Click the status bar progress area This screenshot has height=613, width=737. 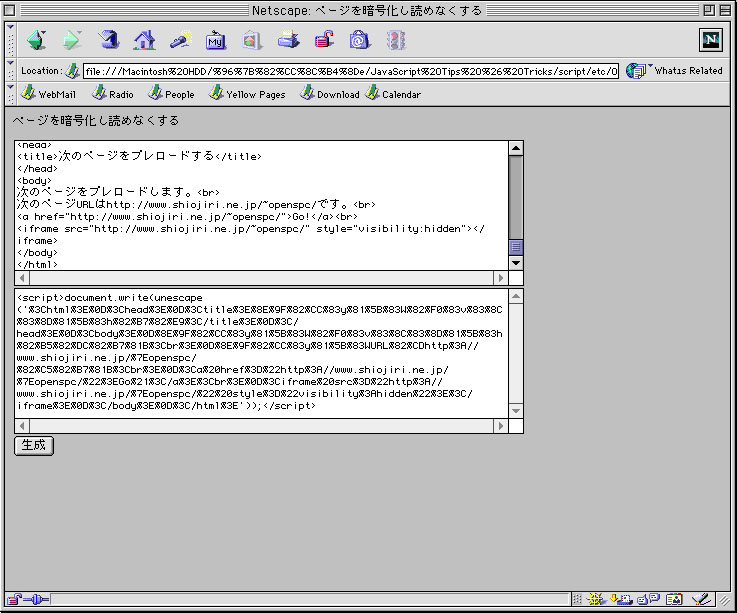tap(310, 599)
